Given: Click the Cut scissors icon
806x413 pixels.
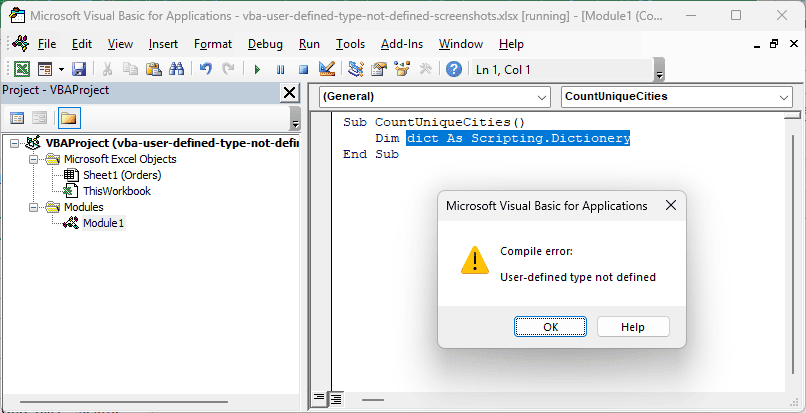Looking at the screenshot, I should 107,69.
